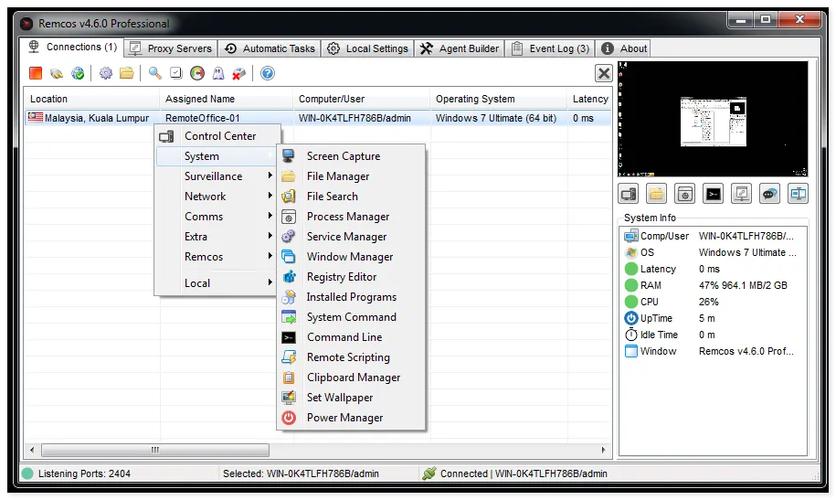Image resolution: width=836 pixels, height=500 pixels.
Task: Switch to the Agent Builder tab
Action: click(460, 49)
